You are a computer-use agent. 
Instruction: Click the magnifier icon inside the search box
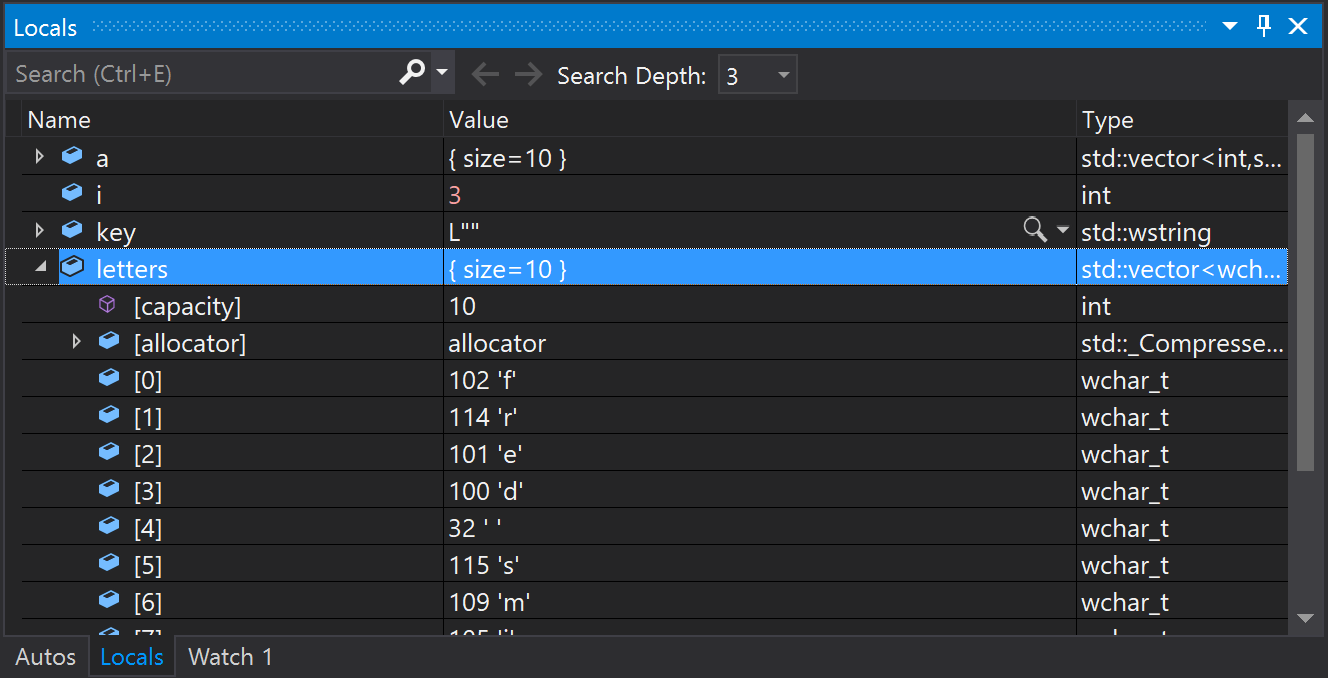411,72
